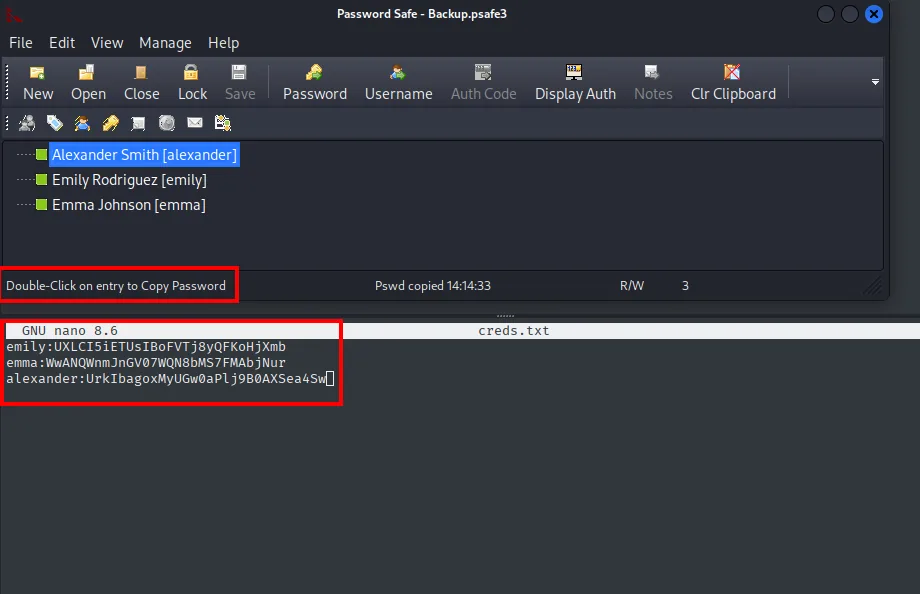This screenshot has width=920, height=594.
Task: Select the Alexander Smith [alexander] entry
Action: pos(144,155)
